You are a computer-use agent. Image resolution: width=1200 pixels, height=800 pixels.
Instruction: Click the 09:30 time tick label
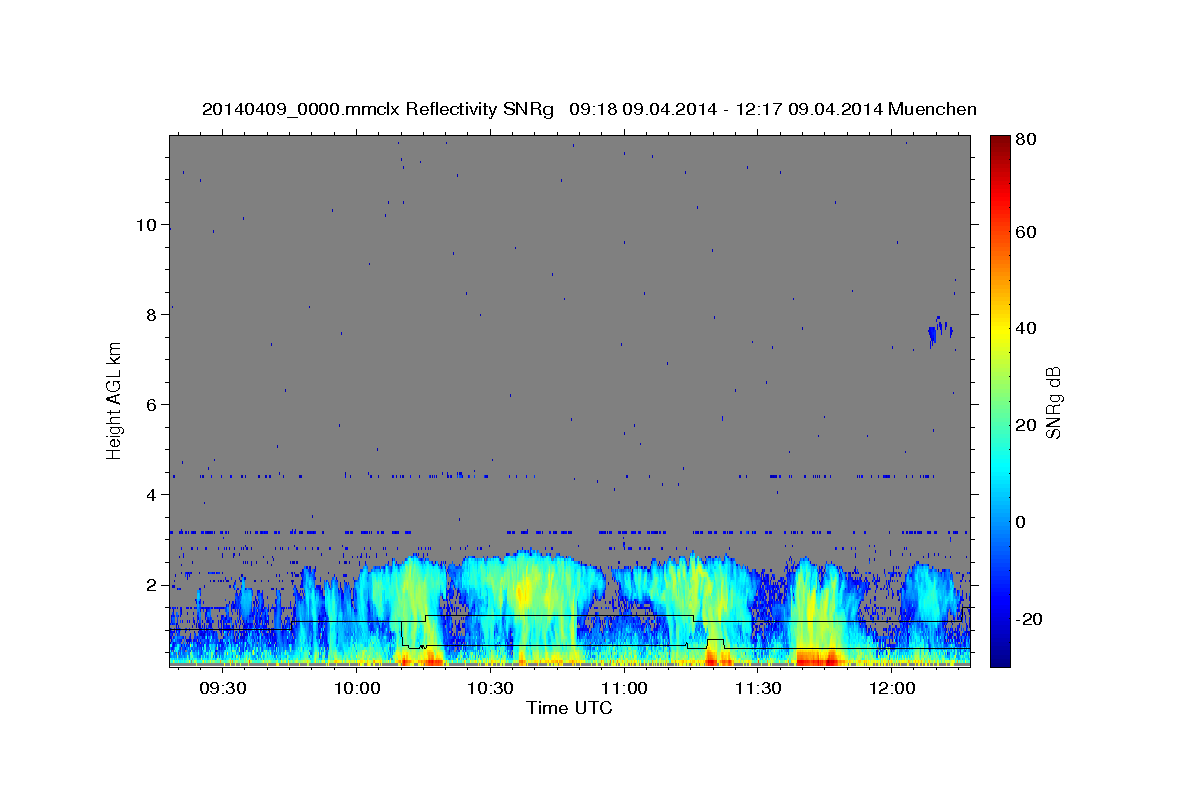pyautogui.click(x=222, y=689)
